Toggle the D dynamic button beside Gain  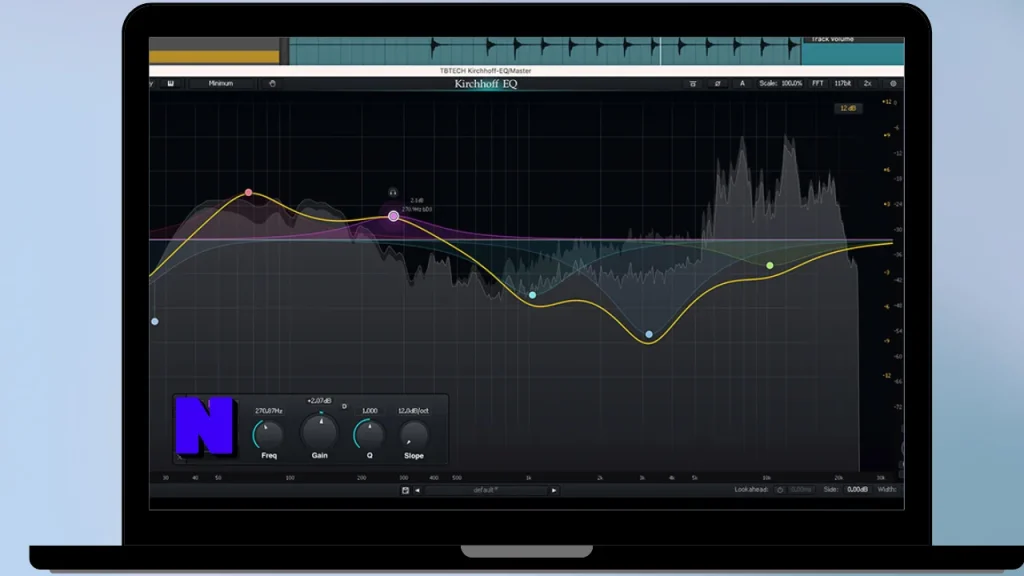point(344,406)
